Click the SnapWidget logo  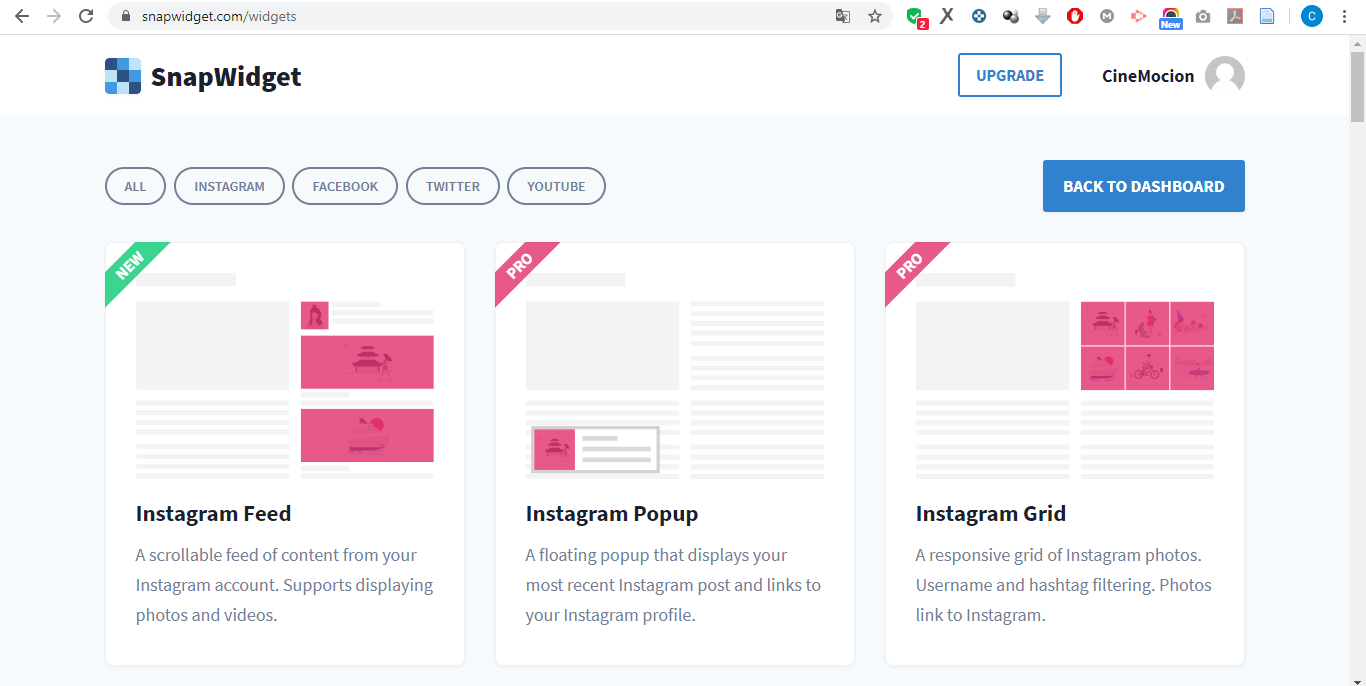(x=123, y=76)
